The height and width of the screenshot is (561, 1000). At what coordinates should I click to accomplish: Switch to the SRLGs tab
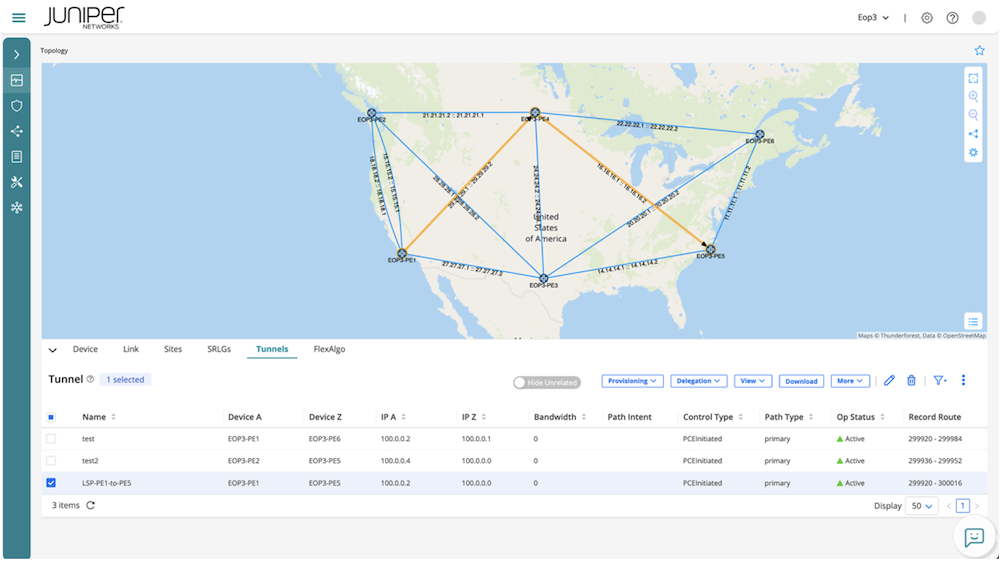coord(219,349)
